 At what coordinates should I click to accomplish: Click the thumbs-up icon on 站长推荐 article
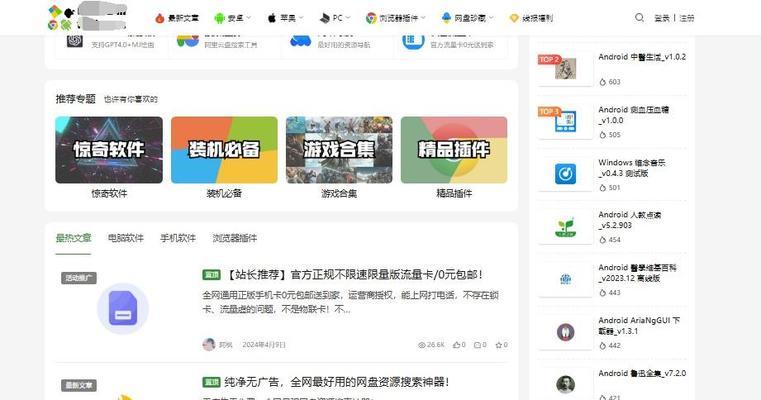(456, 345)
